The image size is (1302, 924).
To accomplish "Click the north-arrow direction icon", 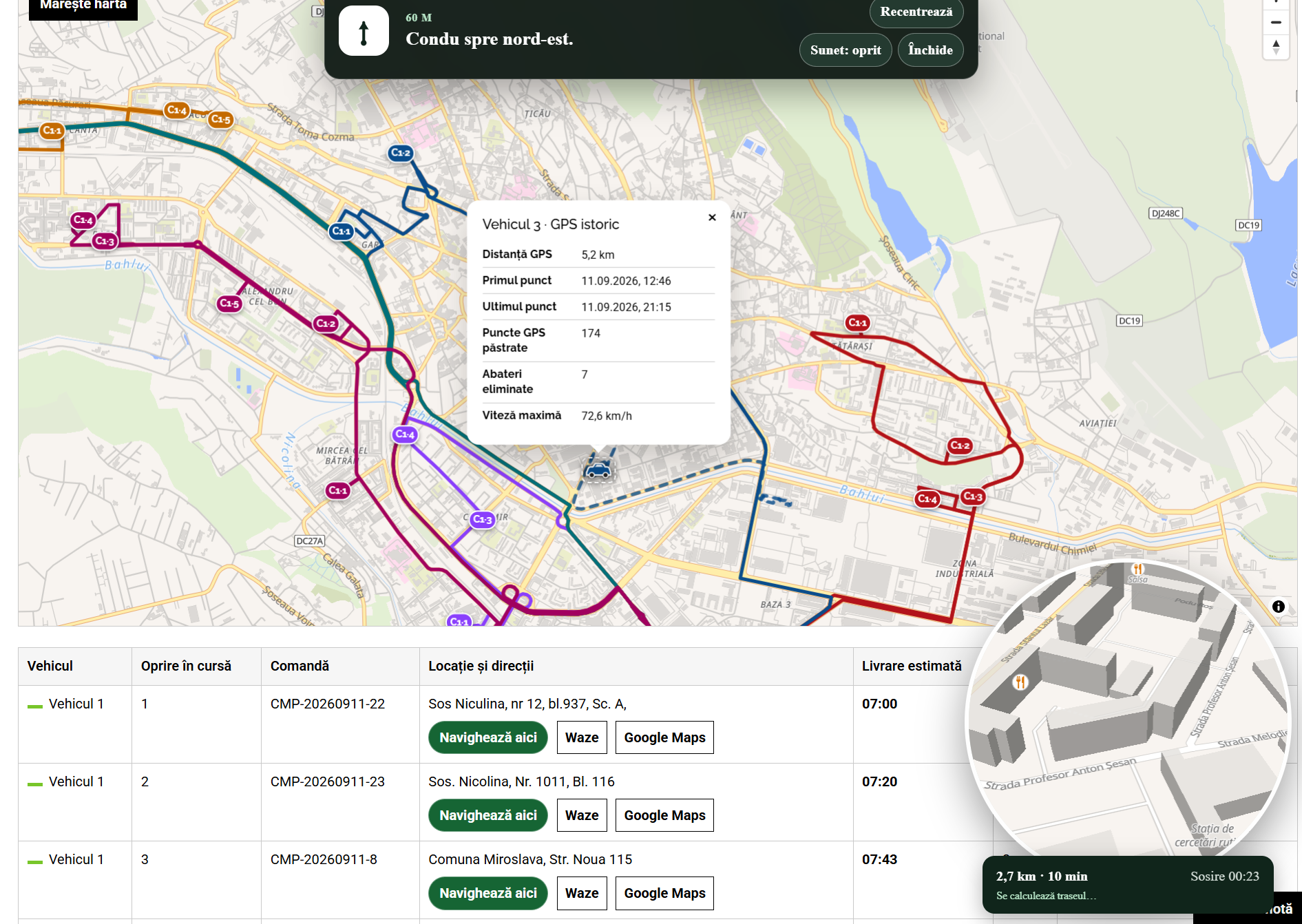I will pyautogui.click(x=364, y=31).
